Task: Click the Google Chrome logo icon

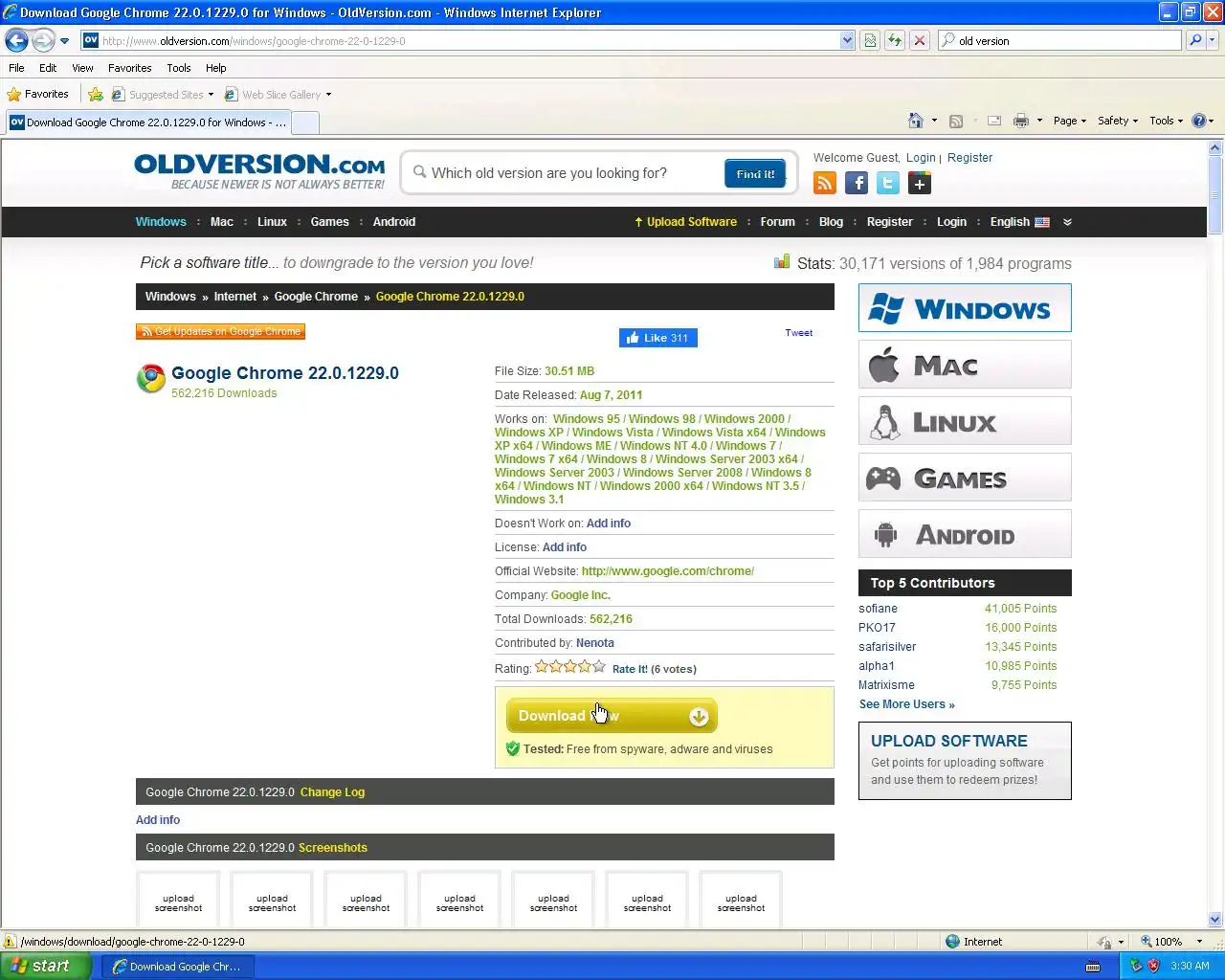Action: point(151,379)
